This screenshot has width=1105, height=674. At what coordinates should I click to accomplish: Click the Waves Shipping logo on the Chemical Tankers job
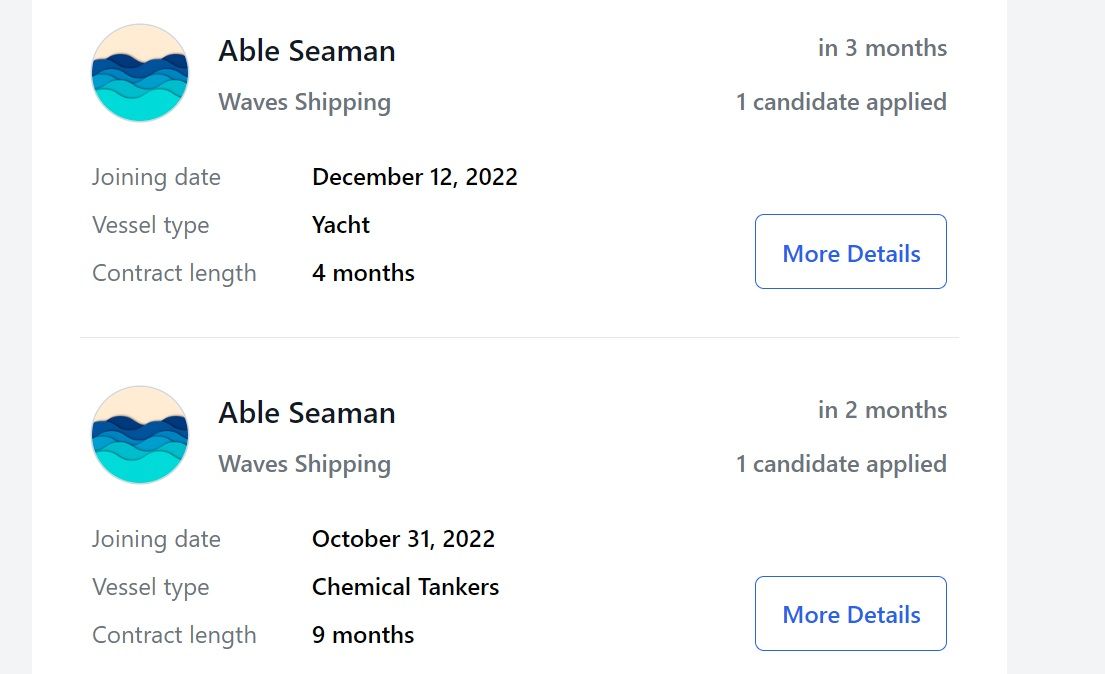tap(140, 434)
